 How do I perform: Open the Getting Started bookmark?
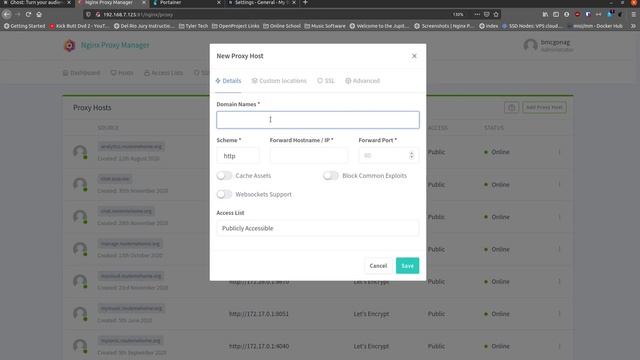tap(24, 26)
